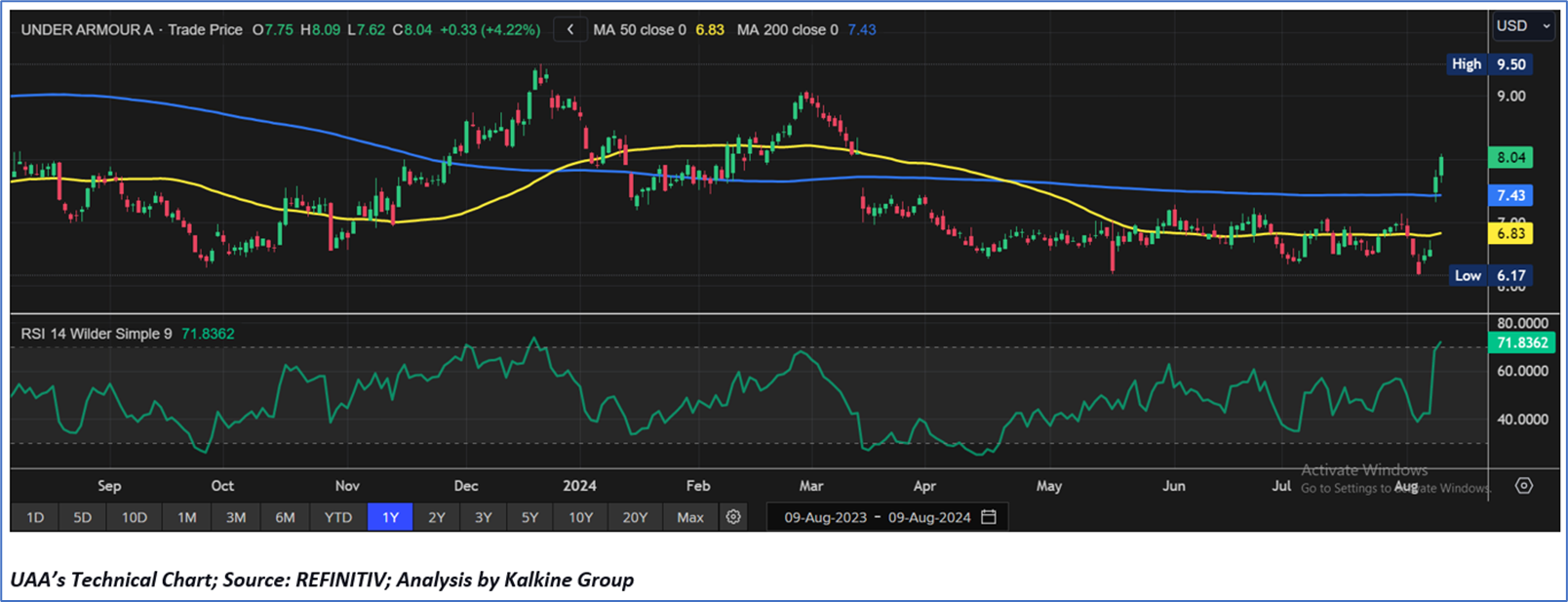Select the 1D time range
The image size is (1568, 602).
coord(35,517)
